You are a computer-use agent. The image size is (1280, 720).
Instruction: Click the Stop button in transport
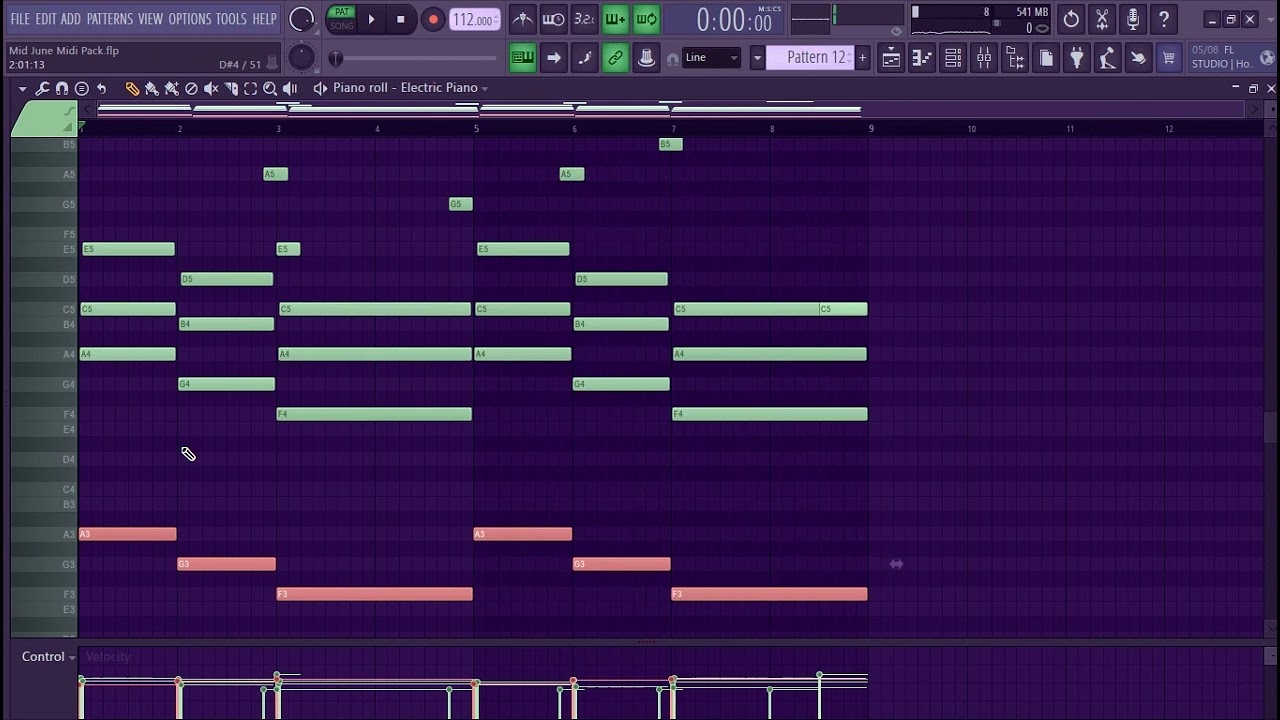400,19
